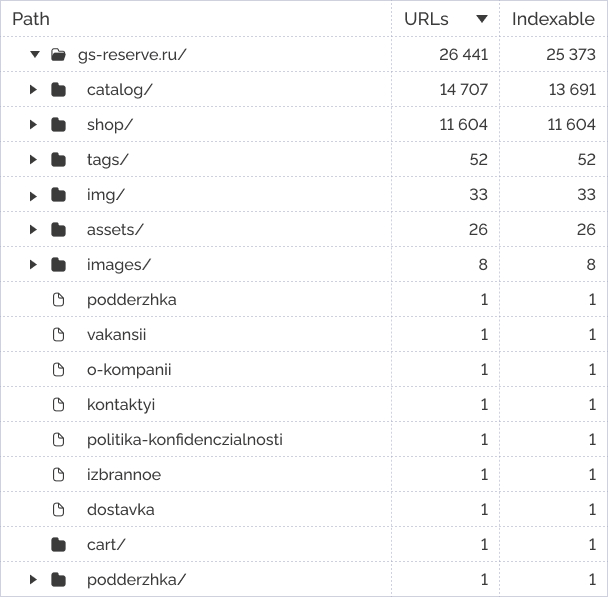Click the file icon beside dostavka
Viewport: 608px width, 597px height.
click(x=58, y=509)
